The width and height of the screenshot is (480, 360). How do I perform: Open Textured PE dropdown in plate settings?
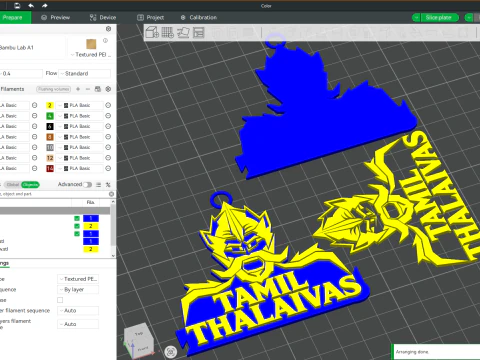tap(78, 279)
